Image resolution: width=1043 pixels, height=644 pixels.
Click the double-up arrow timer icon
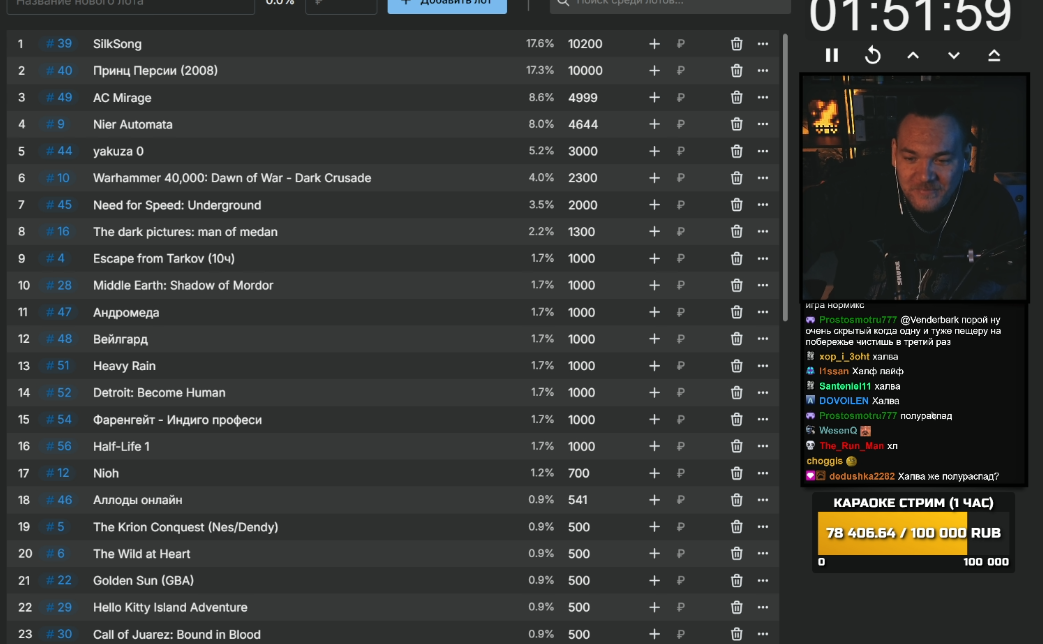[994, 56]
